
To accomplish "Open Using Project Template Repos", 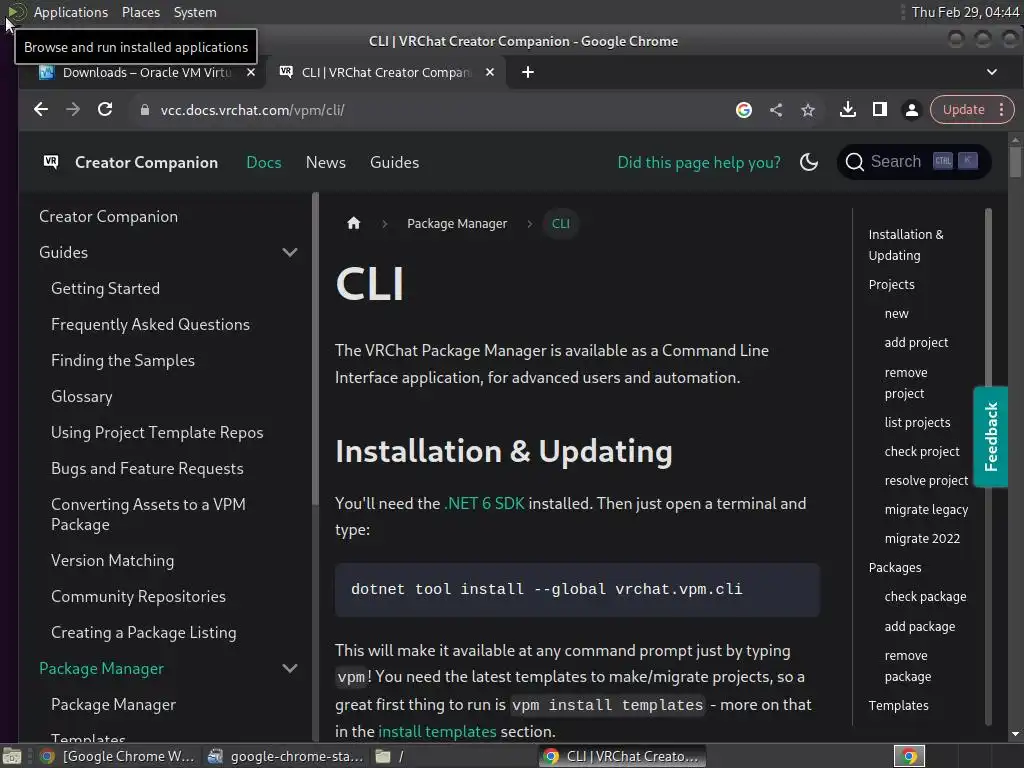I will point(157,432).
